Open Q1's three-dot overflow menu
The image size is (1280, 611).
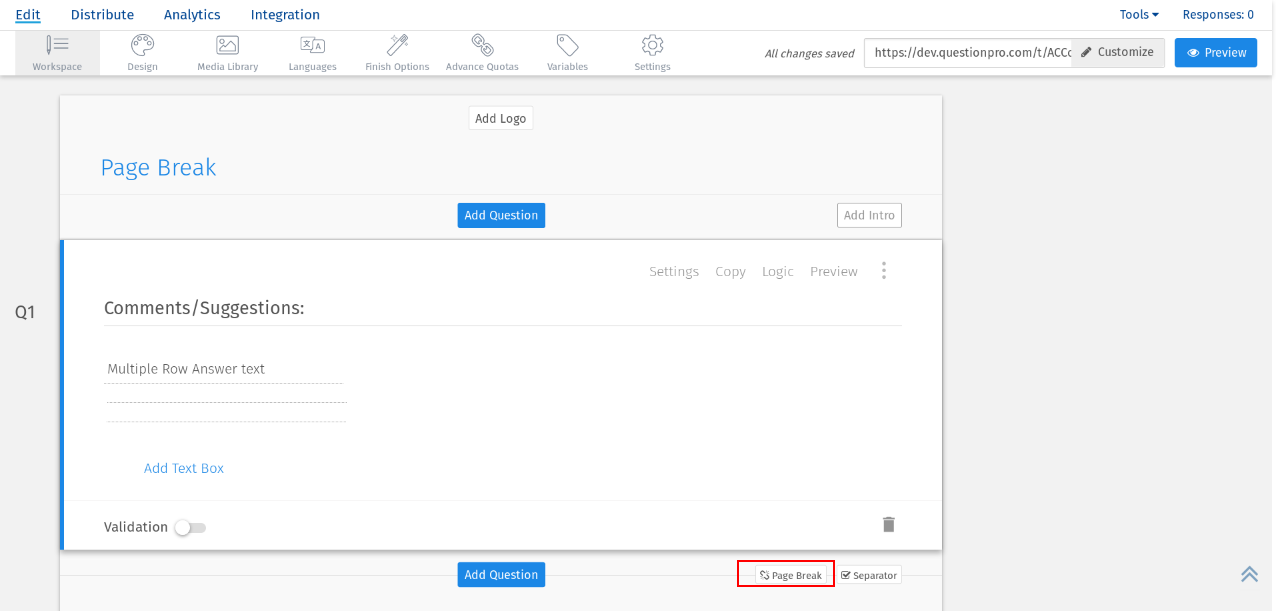(x=884, y=270)
